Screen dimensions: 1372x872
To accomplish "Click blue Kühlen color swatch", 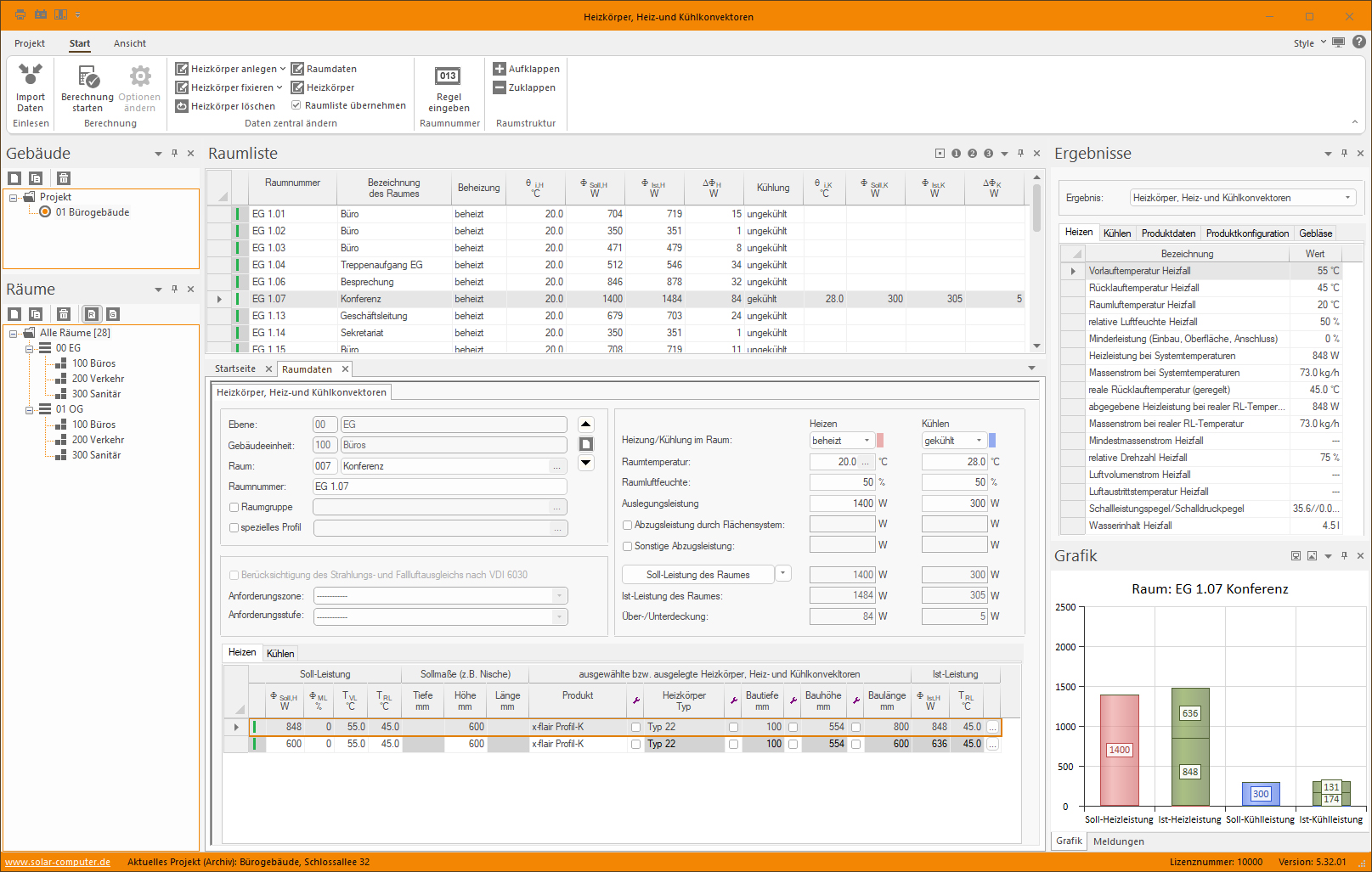I will pos(992,441).
